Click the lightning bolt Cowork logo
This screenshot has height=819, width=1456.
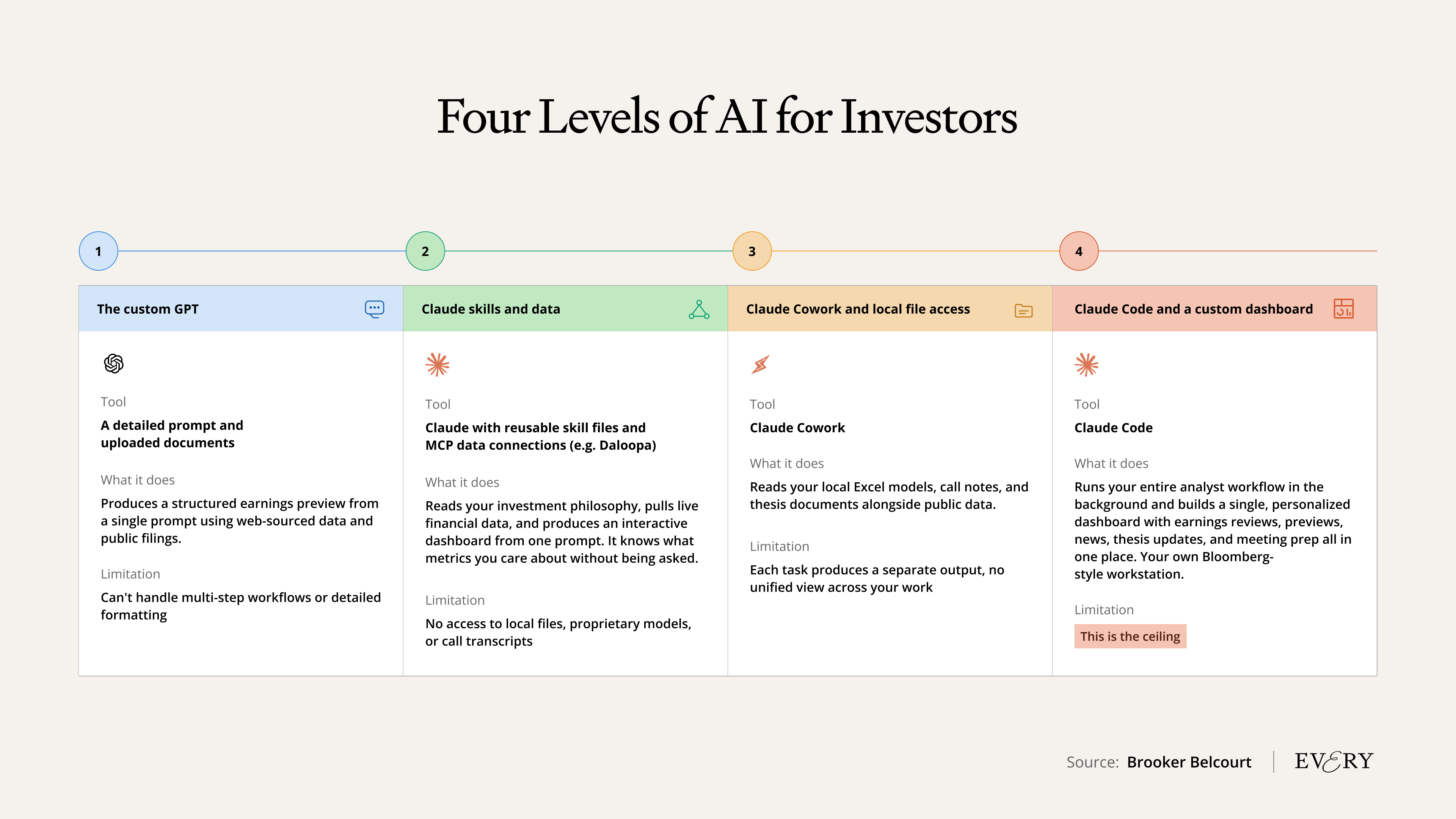[760, 364]
